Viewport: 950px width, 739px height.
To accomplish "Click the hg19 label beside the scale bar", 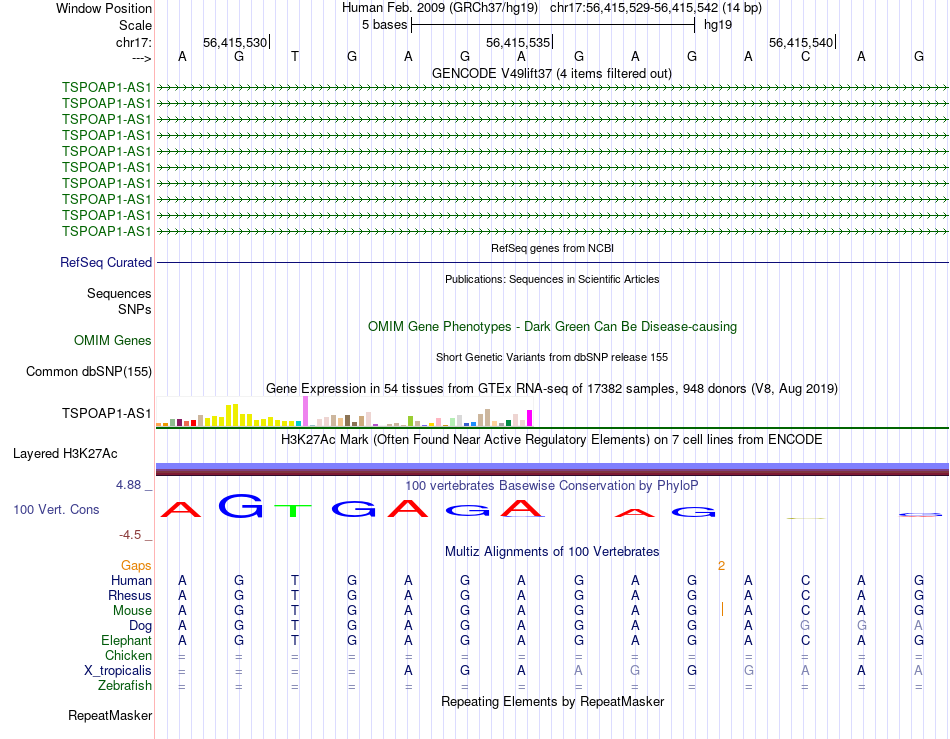I will click(x=718, y=25).
